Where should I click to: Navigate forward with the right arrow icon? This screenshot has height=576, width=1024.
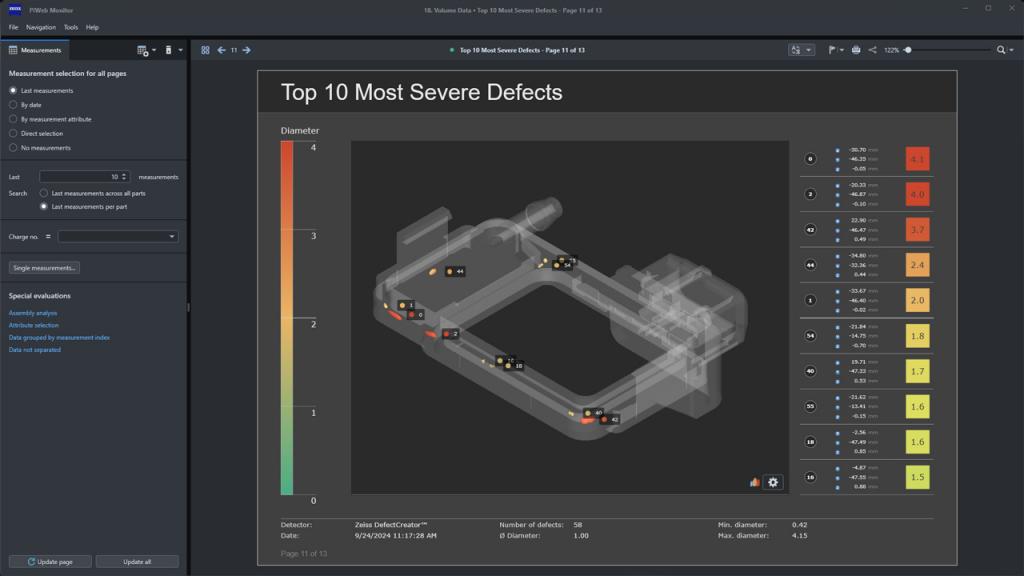pyautogui.click(x=245, y=48)
